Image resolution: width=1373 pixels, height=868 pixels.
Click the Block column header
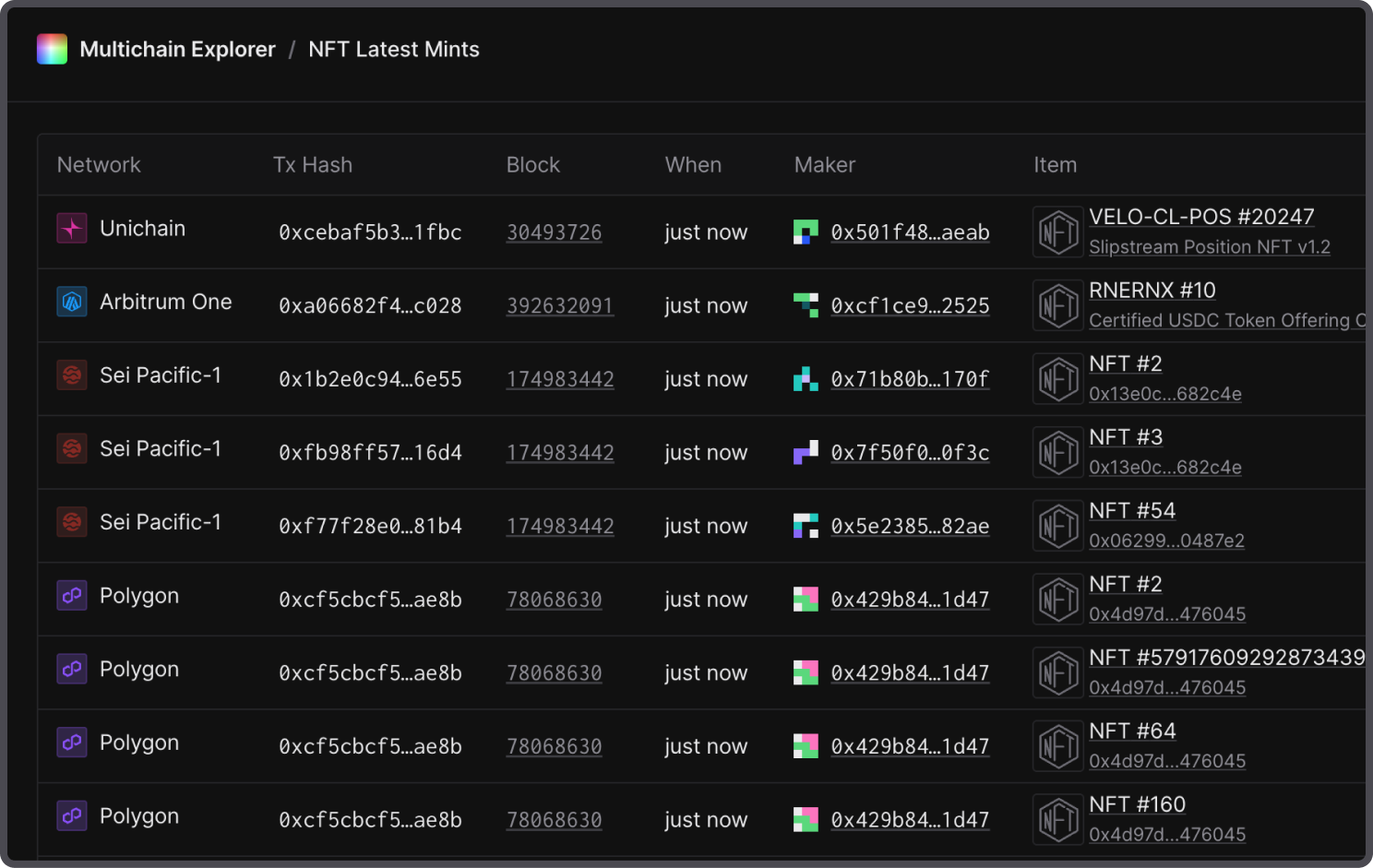pyautogui.click(x=532, y=165)
